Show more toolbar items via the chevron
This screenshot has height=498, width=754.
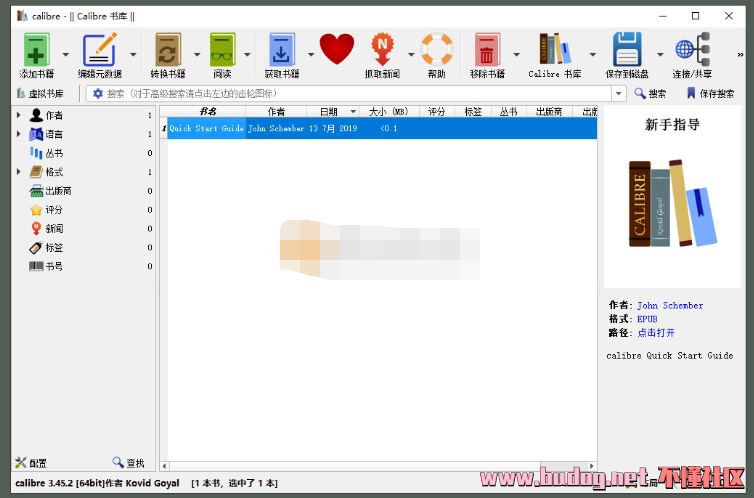(x=741, y=55)
